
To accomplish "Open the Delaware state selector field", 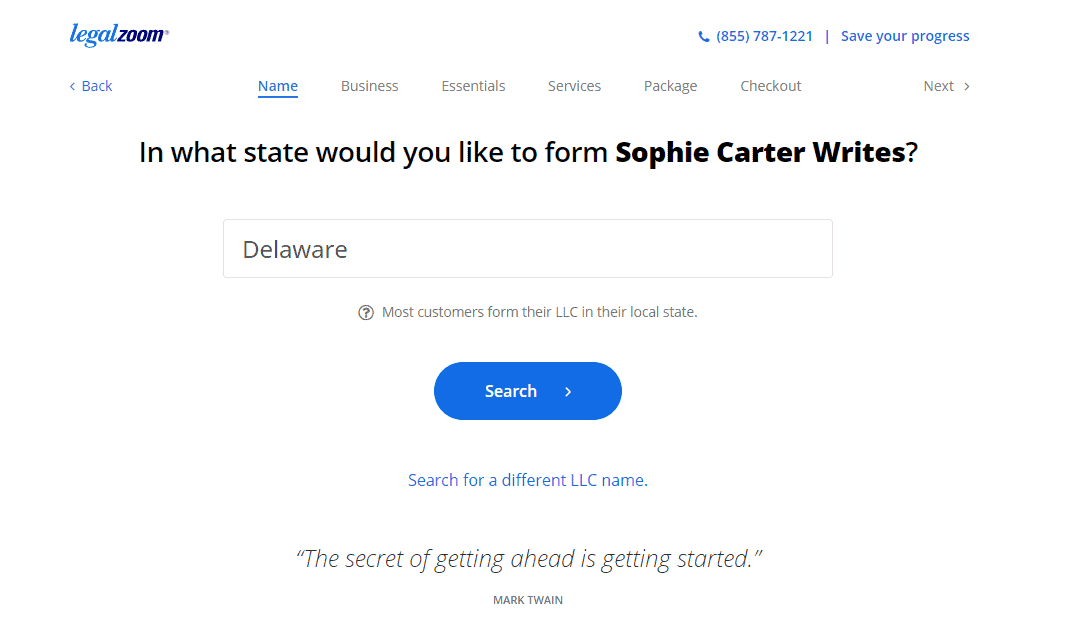I will coord(528,249).
